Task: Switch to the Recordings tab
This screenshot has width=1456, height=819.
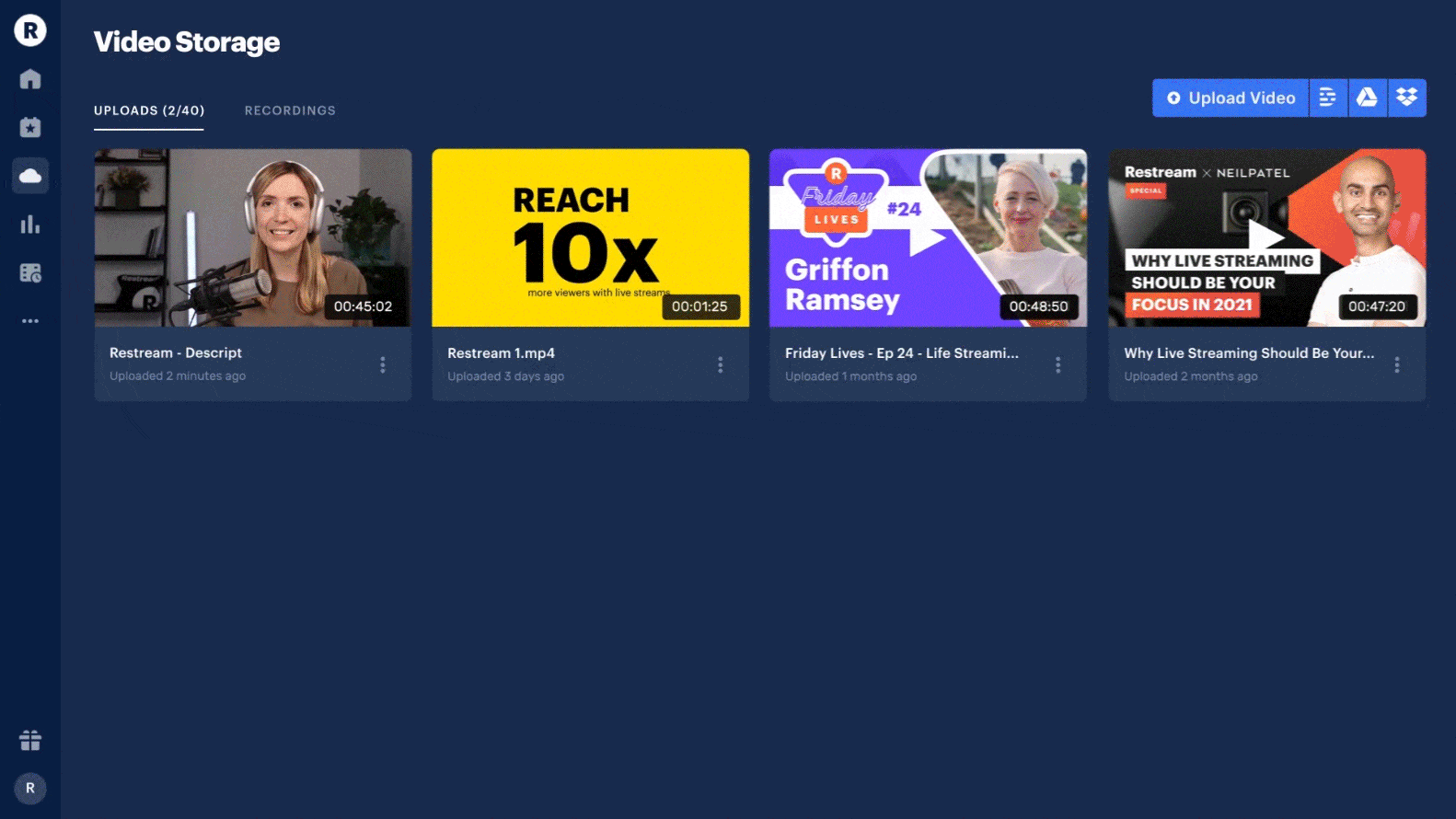Action: [290, 110]
